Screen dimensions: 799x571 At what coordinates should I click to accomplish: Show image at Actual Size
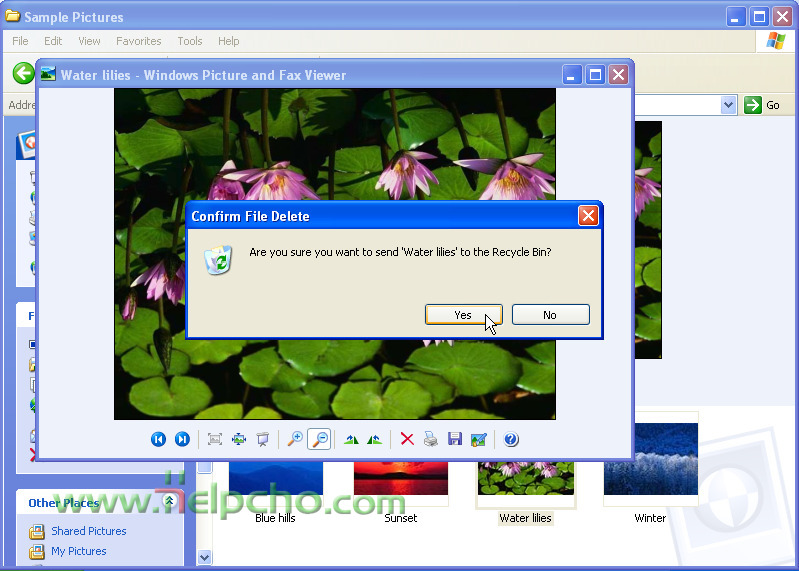(x=239, y=439)
